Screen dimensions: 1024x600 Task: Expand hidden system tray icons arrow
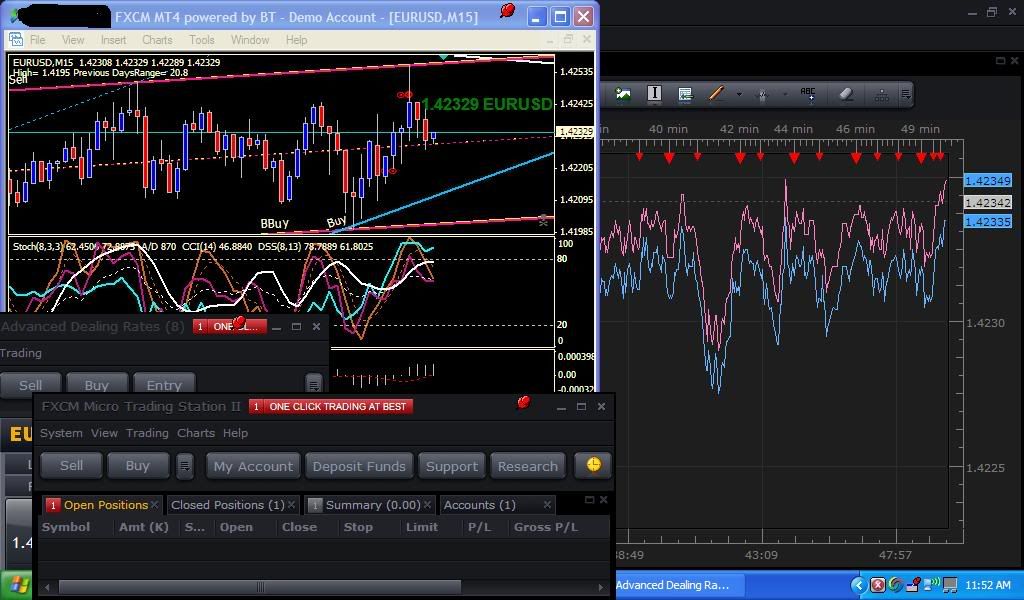pyautogui.click(x=859, y=585)
